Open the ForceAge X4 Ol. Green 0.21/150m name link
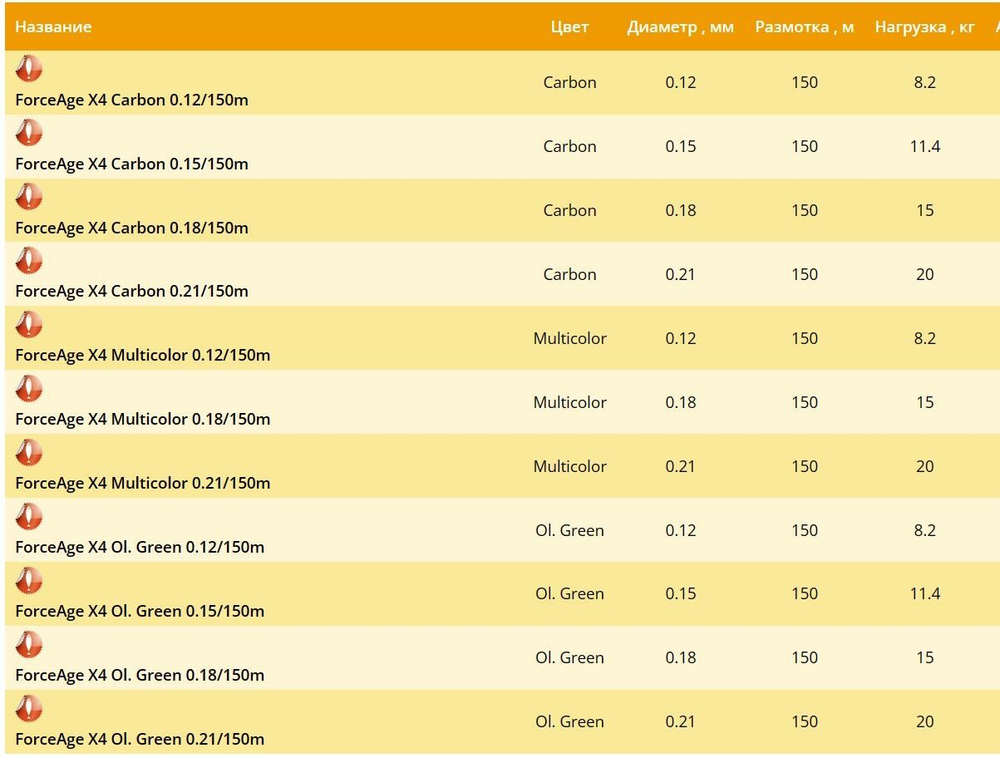Image resolution: width=1000 pixels, height=767 pixels. point(139,739)
